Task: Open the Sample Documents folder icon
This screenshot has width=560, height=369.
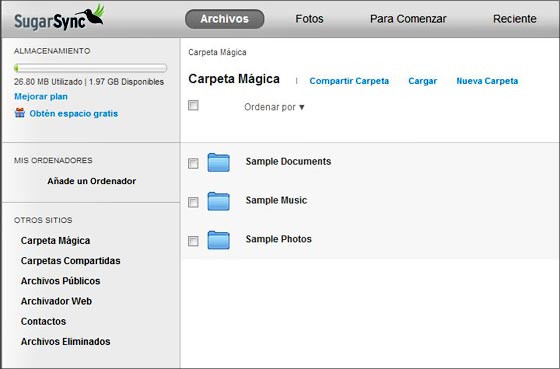Action: [x=218, y=163]
